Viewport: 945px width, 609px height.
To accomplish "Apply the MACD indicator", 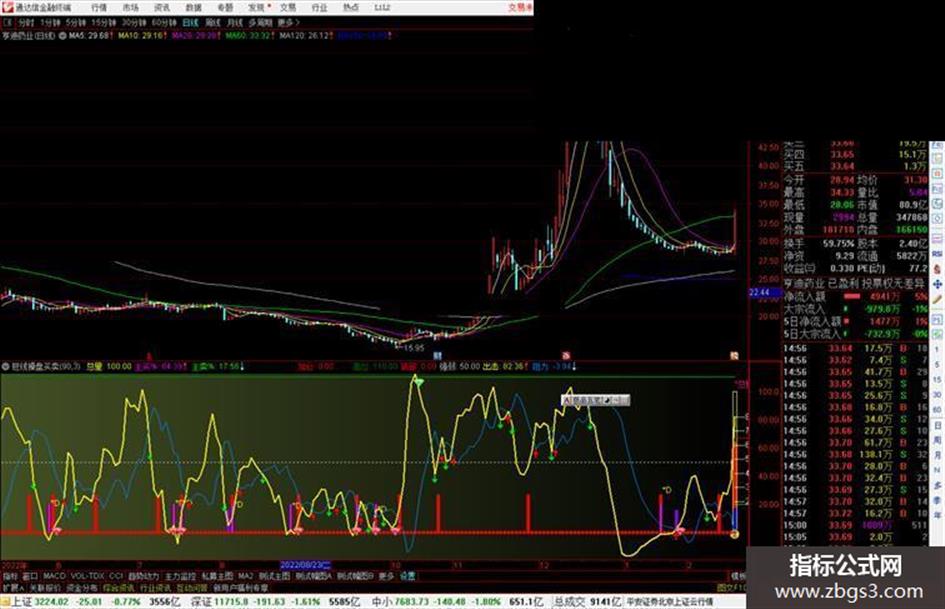I will pyautogui.click(x=54, y=576).
